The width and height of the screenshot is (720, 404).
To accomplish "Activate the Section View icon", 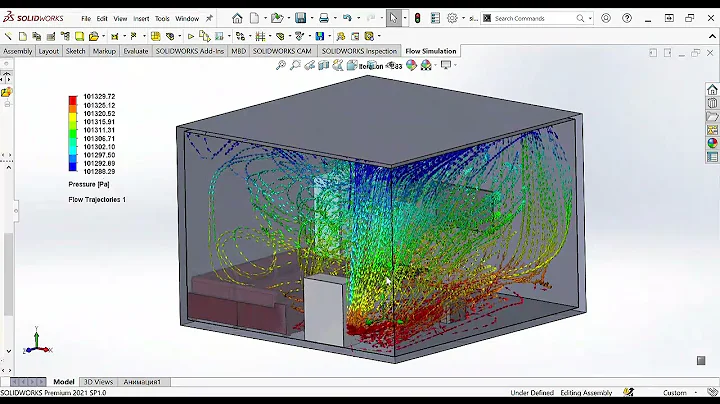I will (324, 65).
